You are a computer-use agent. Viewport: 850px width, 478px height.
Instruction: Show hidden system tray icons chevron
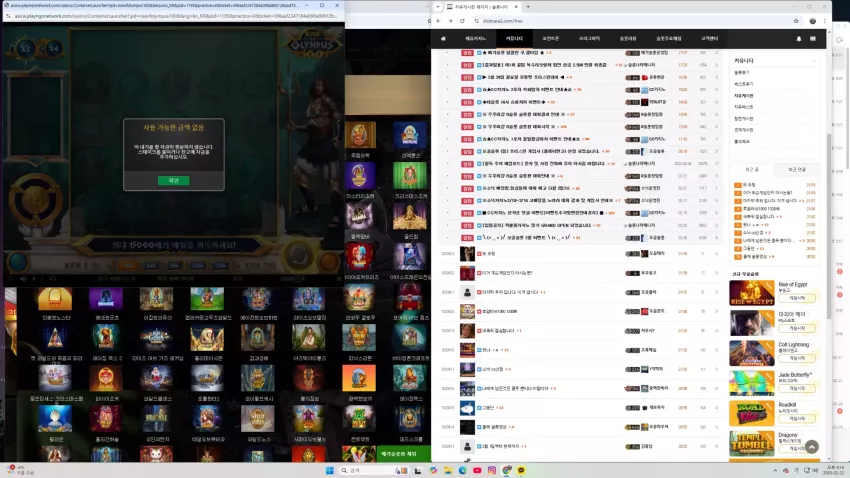(775, 470)
